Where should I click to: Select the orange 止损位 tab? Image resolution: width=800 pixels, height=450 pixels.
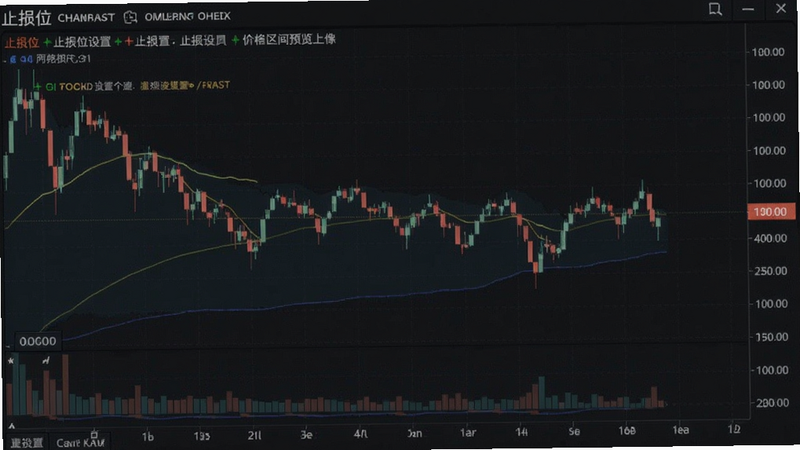(21, 42)
